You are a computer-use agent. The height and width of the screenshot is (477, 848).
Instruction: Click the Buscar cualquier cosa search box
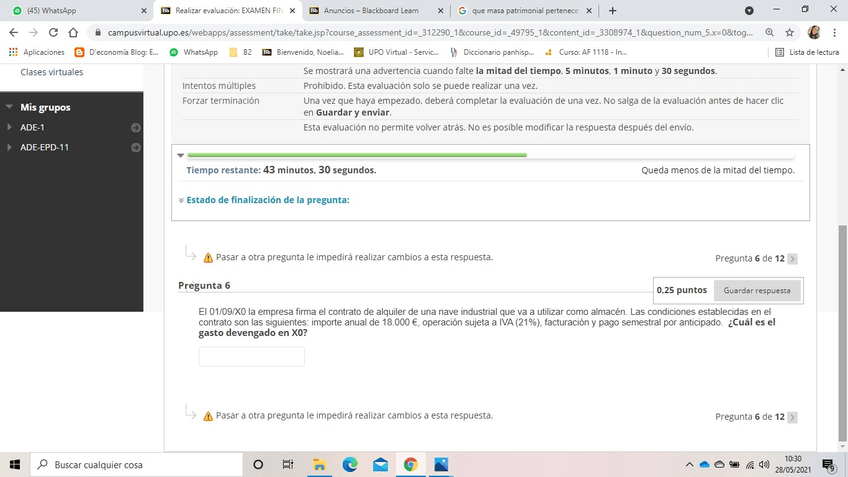pos(136,465)
